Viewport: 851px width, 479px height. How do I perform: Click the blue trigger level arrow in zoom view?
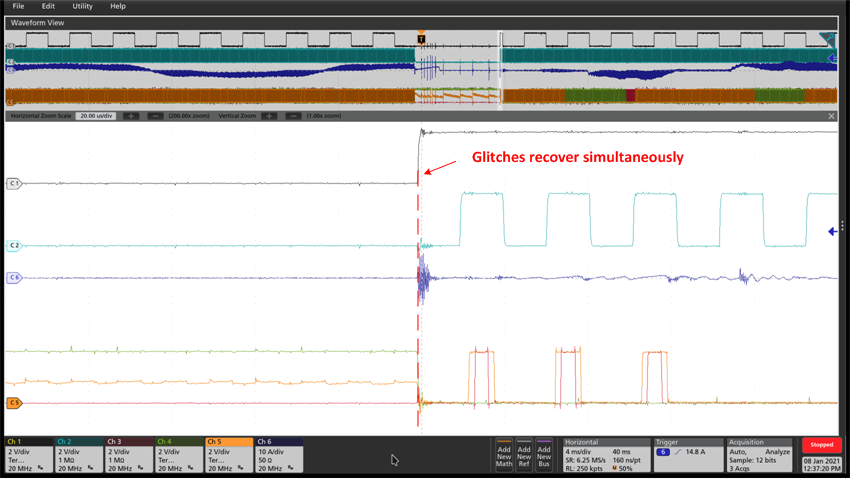pyautogui.click(x=833, y=232)
